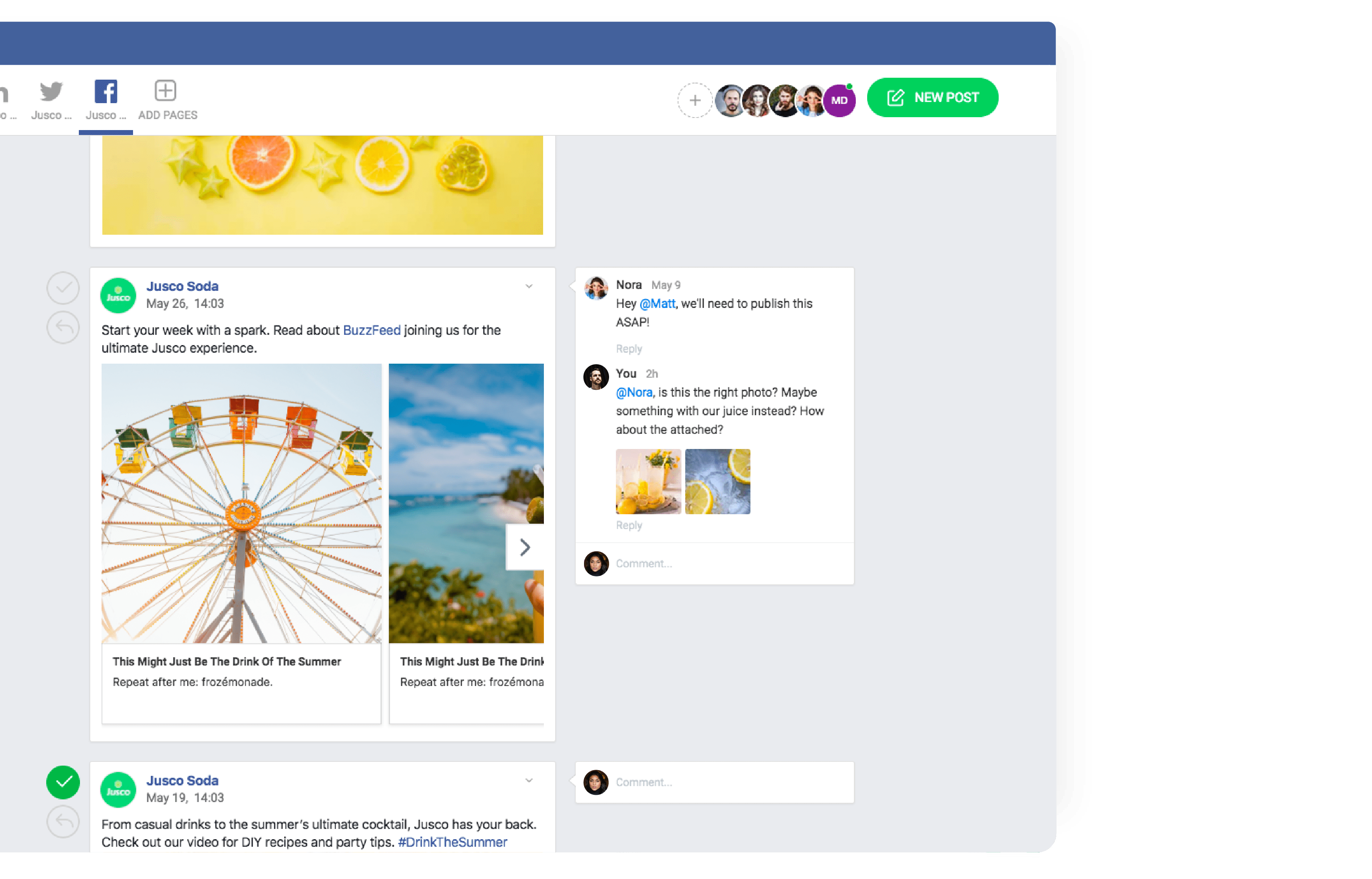Approve the May 26 post checkmark
This screenshot has width=1372, height=879.
pos(63,288)
